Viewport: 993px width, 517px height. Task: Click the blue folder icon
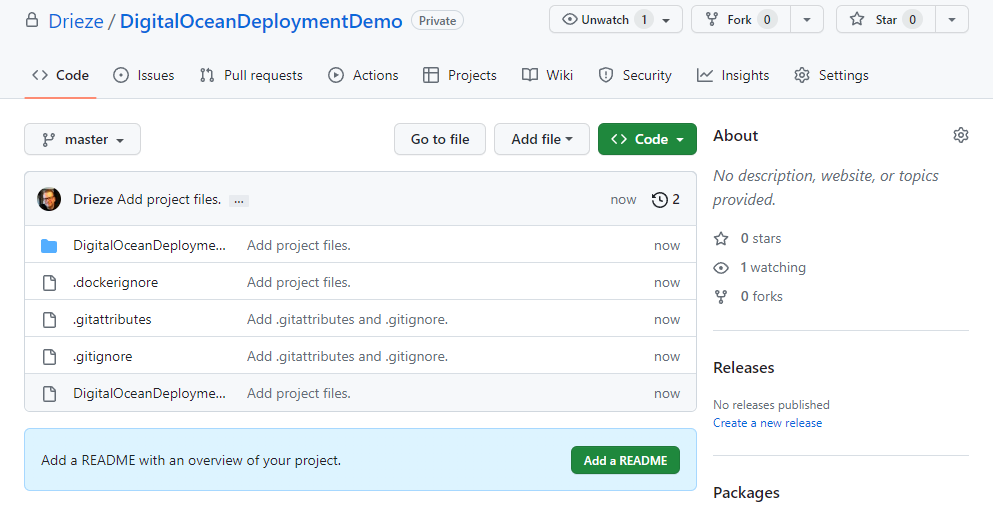click(49, 246)
